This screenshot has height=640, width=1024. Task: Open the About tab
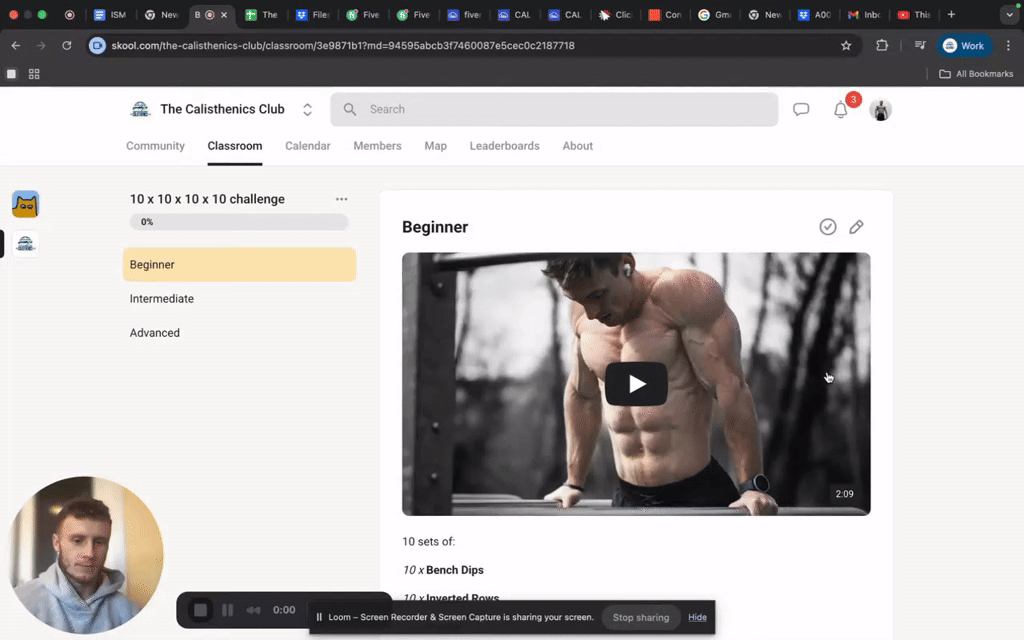click(577, 146)
